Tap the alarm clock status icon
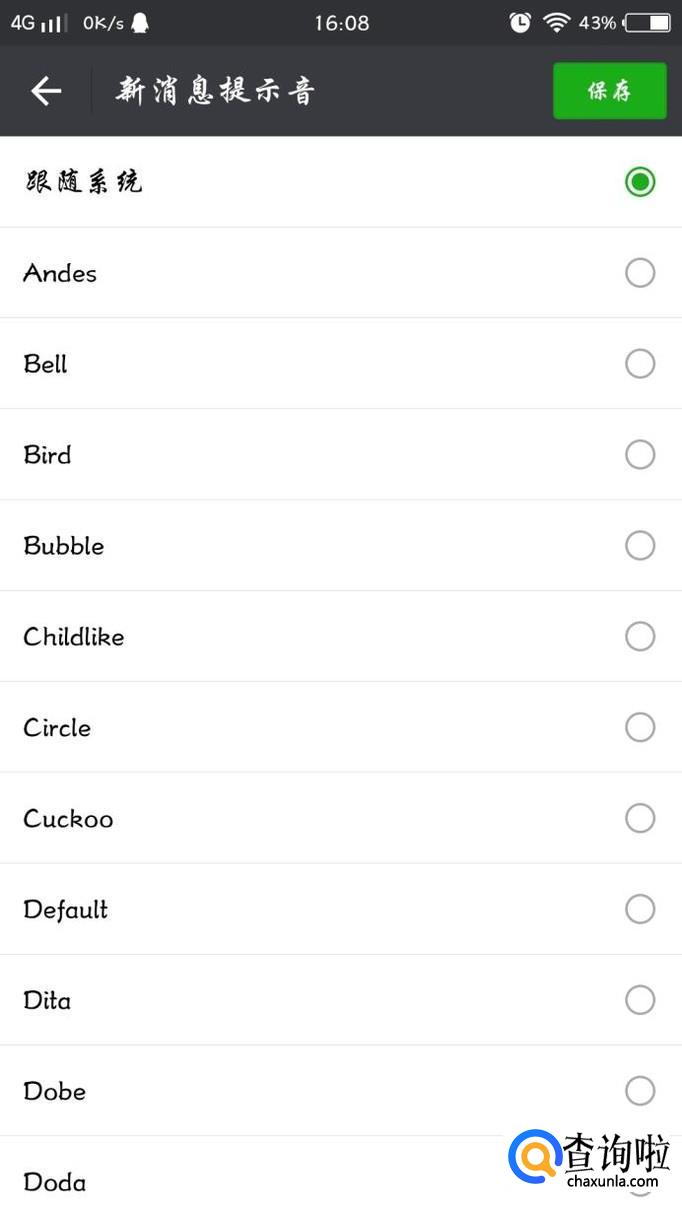This screenshot has height=1212, width=682. [x=520, y=22]
